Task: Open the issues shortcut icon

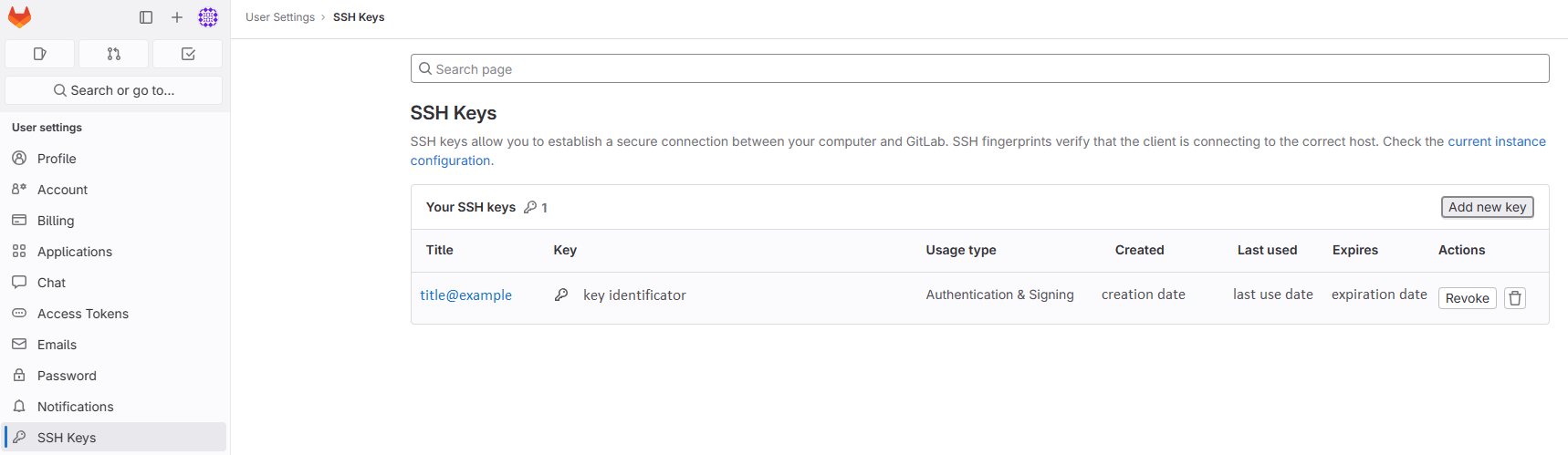Action: [x=39, y=54]
